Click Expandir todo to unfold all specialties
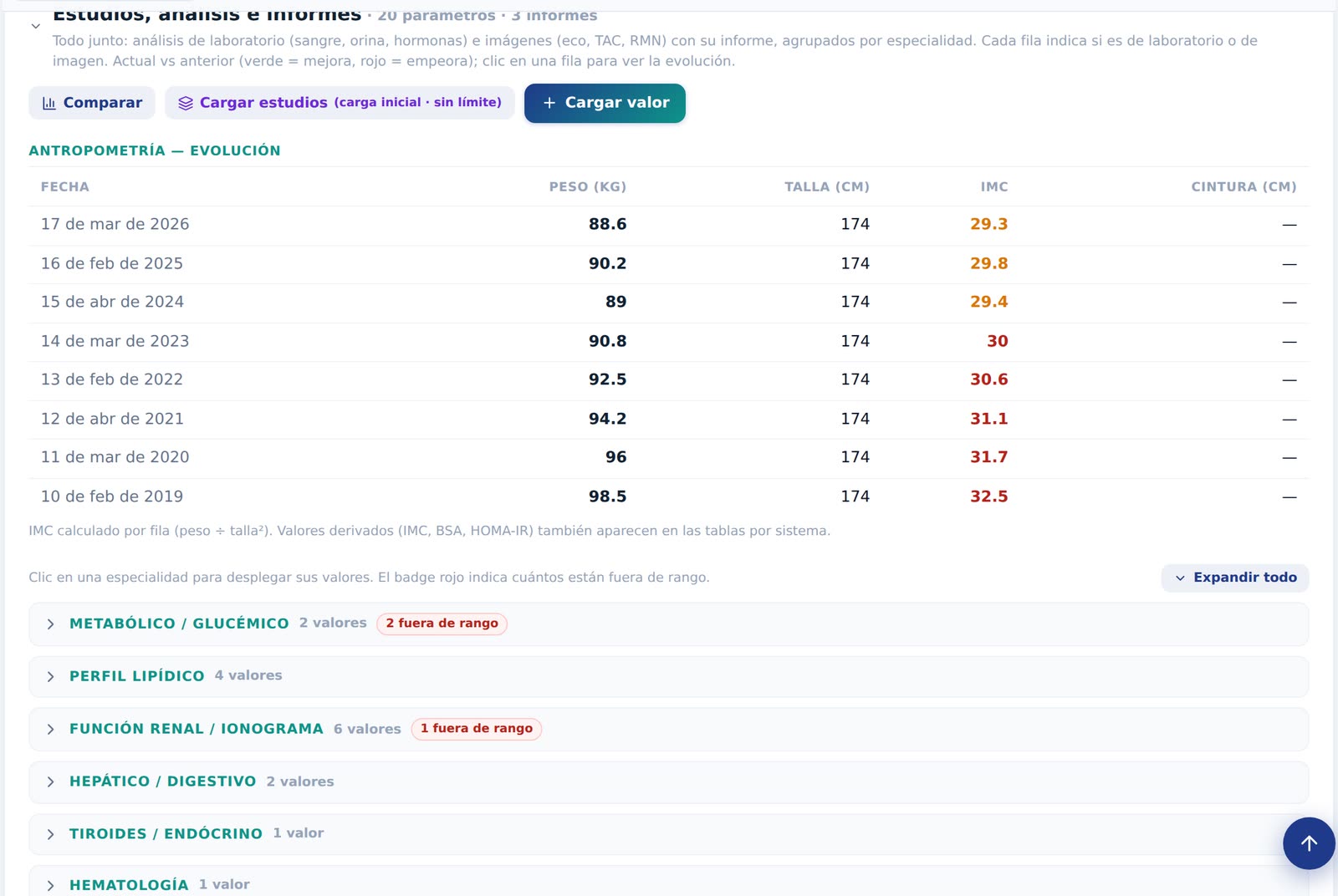Image resolution: width=1338 pixels, height=896 pixels. click(1235, 578)
